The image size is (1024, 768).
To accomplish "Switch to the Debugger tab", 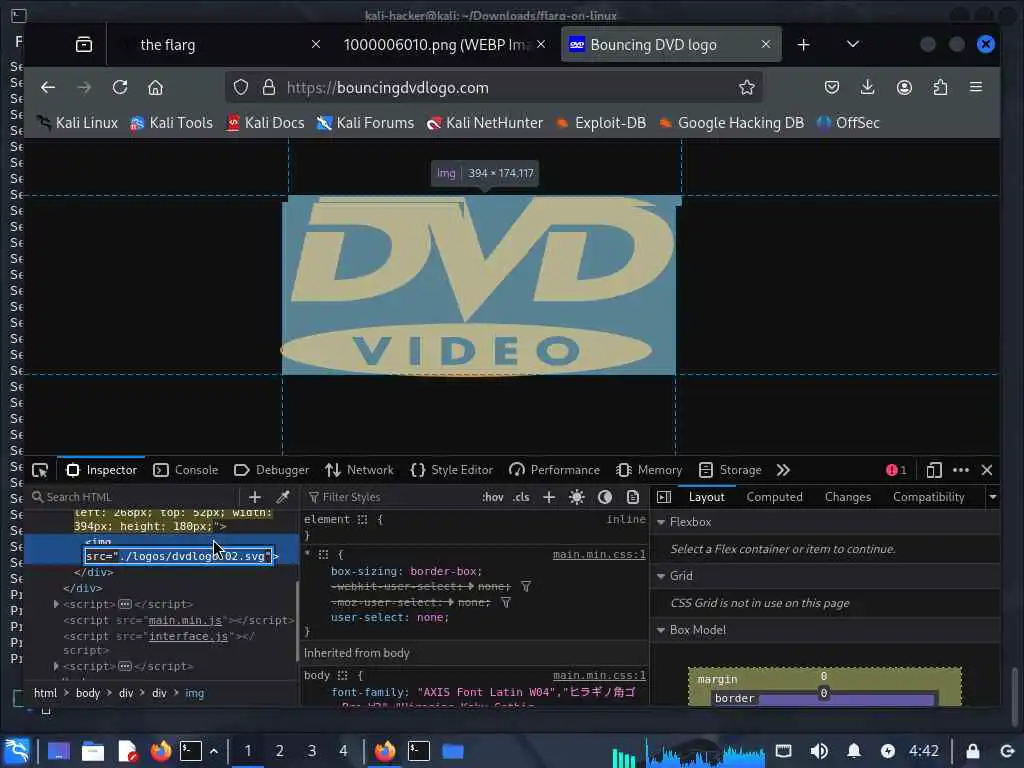I will [x=271, y=470].
